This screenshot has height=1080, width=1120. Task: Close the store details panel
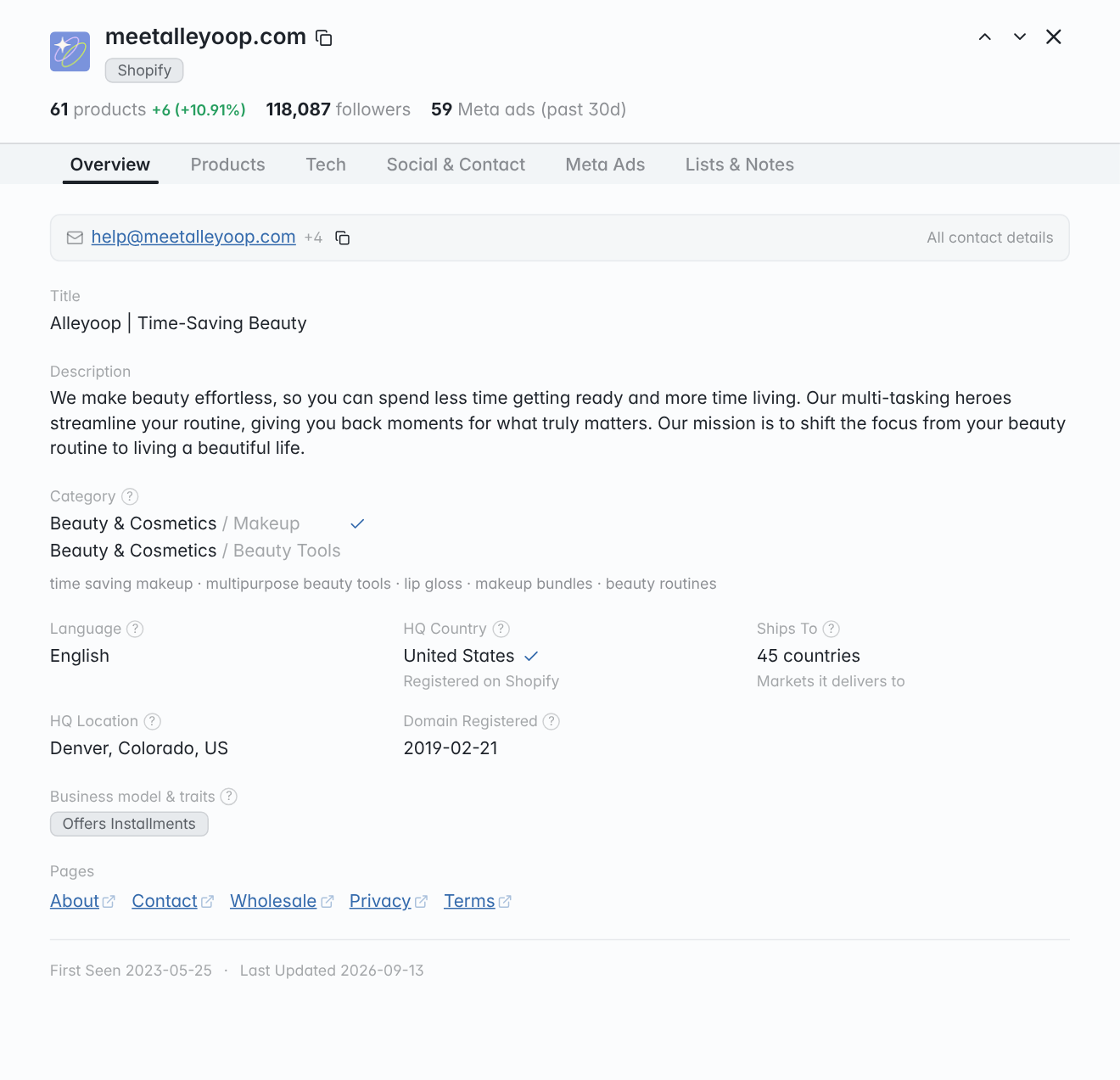coord(1054,36)
